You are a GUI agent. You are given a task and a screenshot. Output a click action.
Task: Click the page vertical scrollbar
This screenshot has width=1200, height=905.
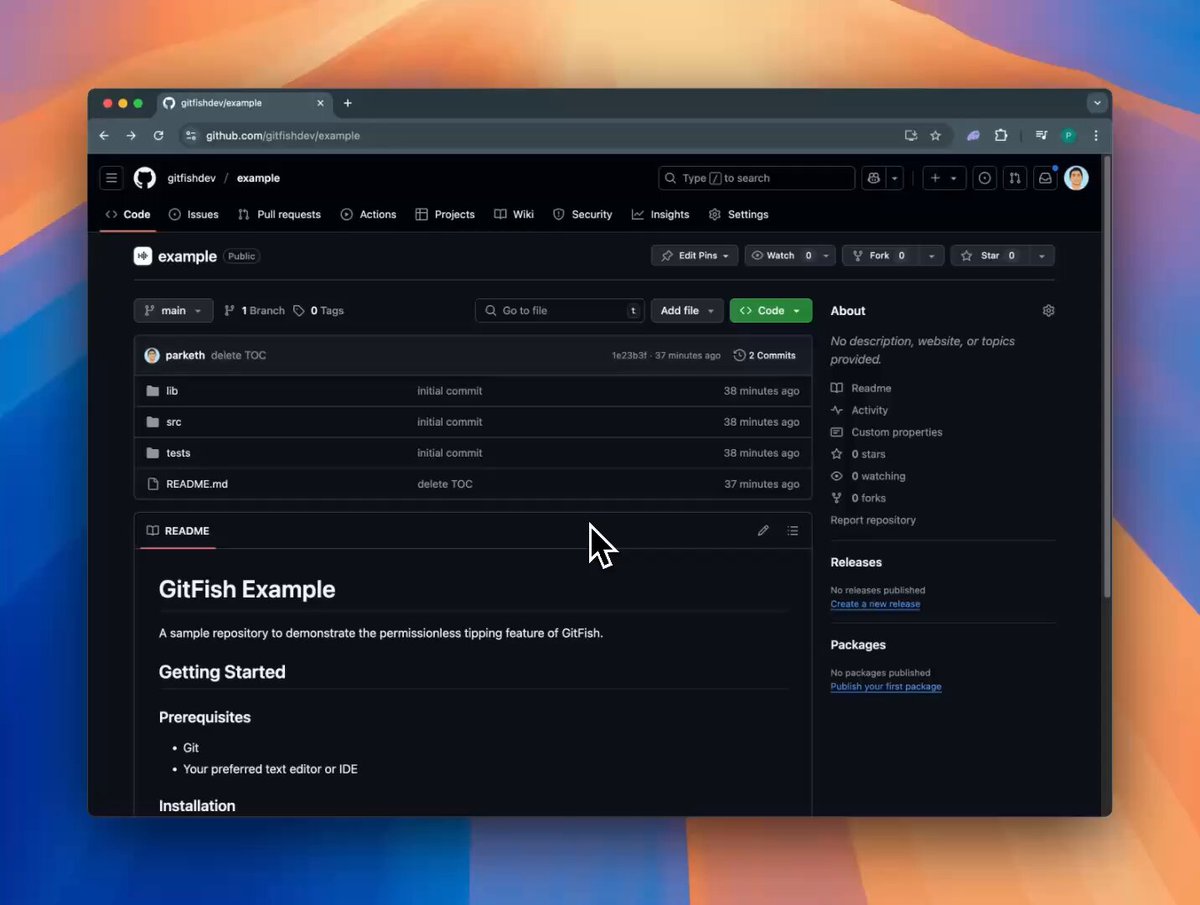tap(1106, 377)
